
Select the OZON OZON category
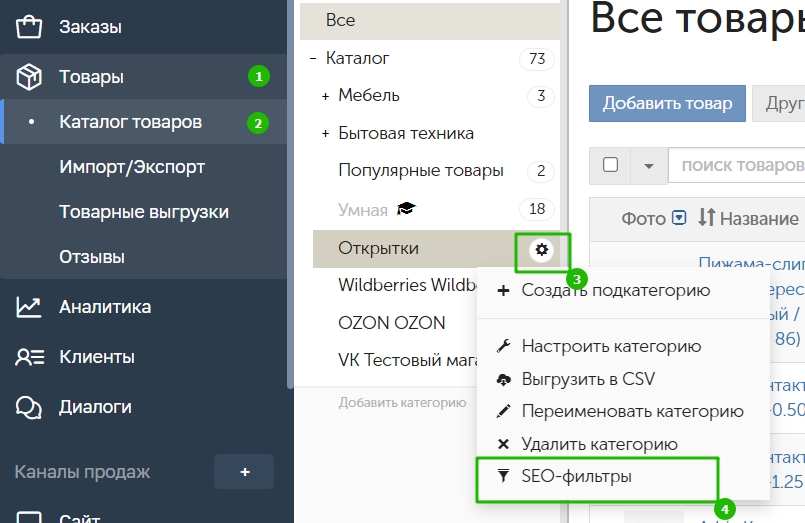[x=392, y=323]
